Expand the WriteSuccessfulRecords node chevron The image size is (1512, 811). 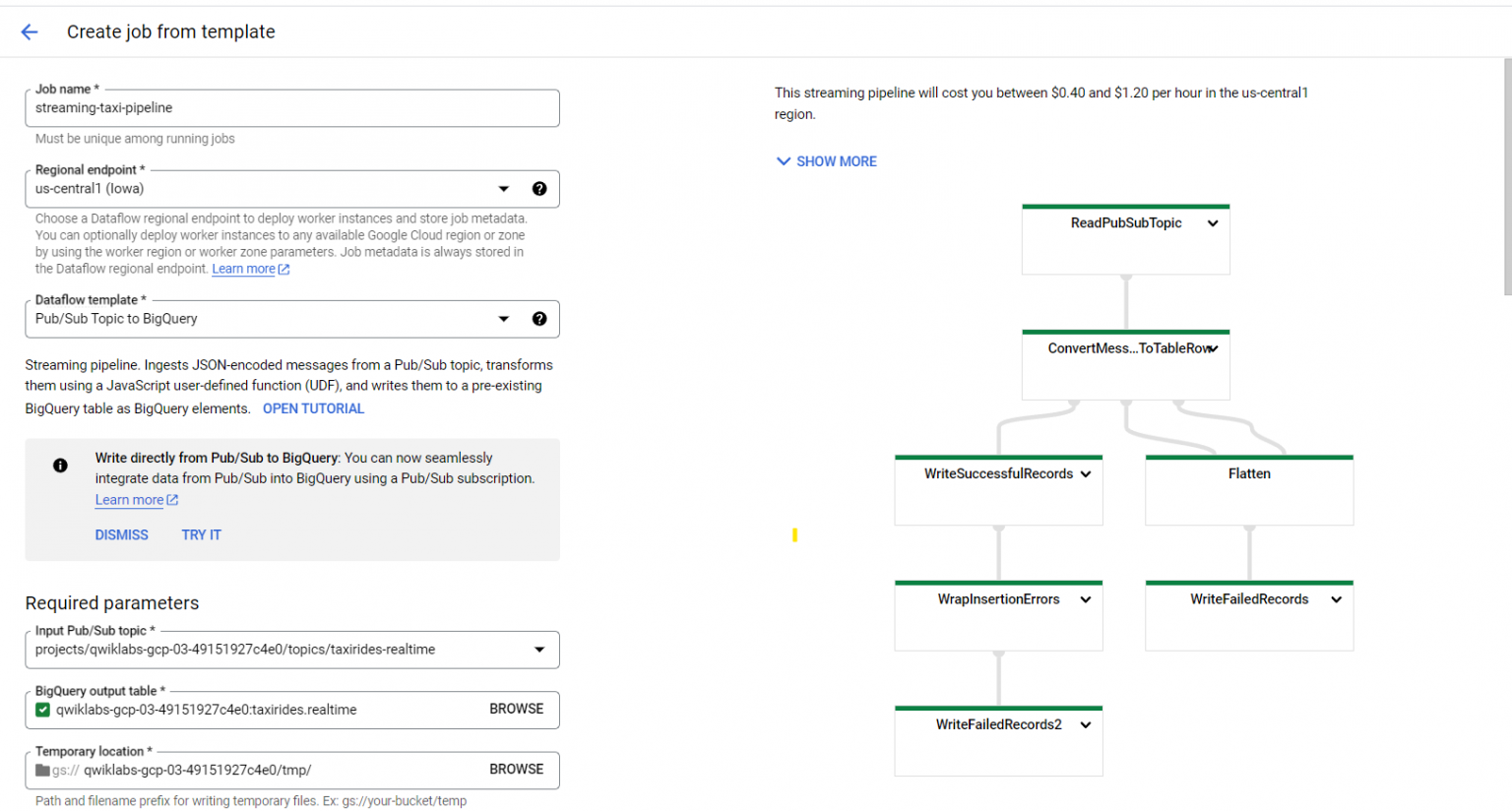(x=1085, y=473)
